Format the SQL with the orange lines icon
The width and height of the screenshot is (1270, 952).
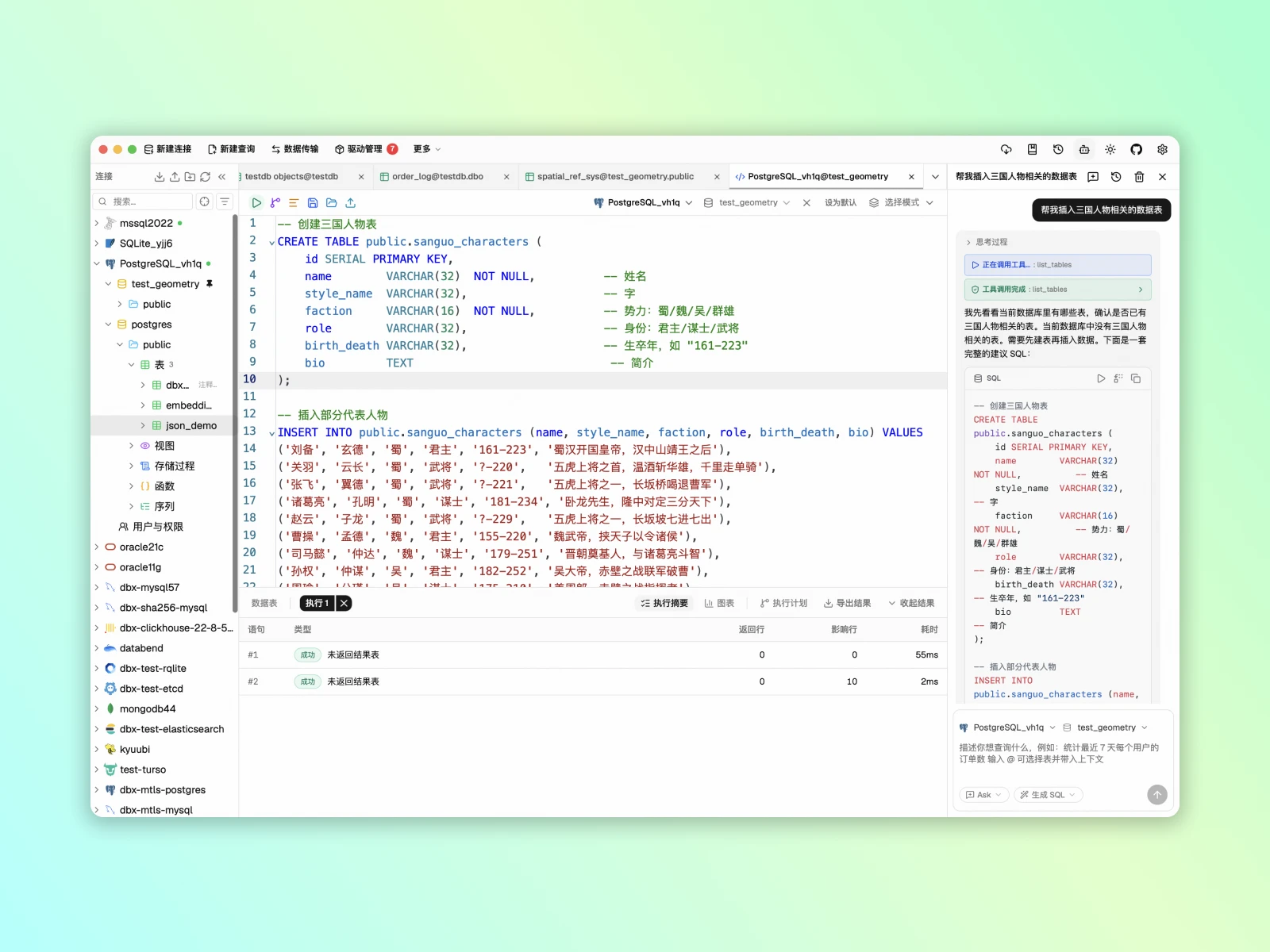294,203
